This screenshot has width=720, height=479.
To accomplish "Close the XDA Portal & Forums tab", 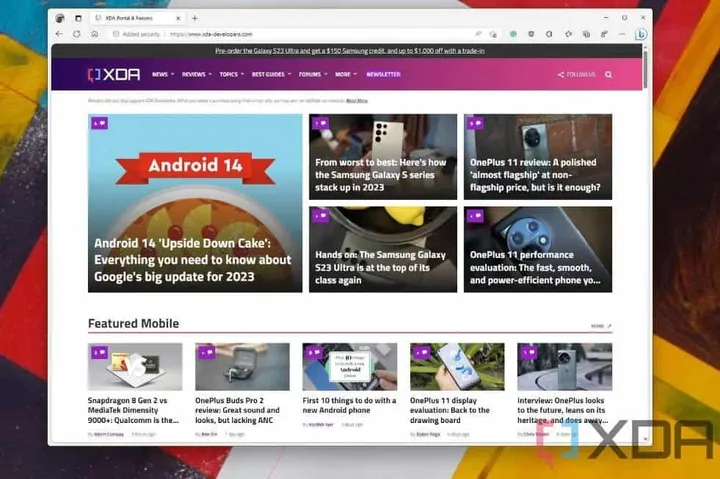I will [x=178, y=18].
